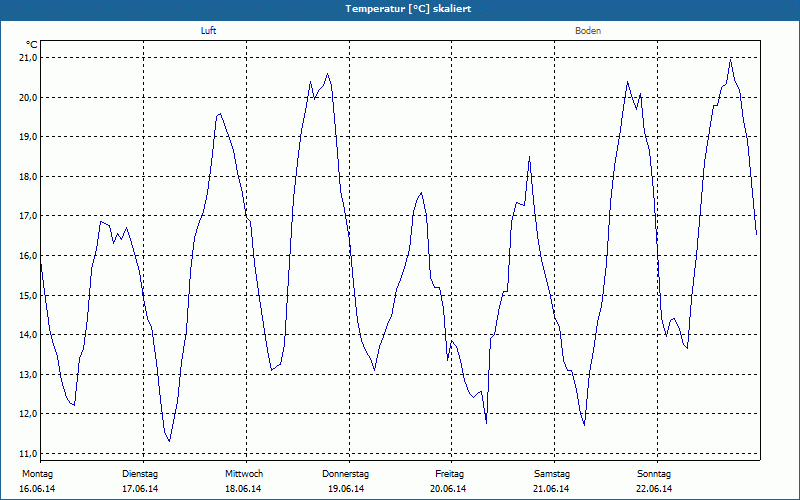Viewport: 800px width, 500px height.
Task: Click the °C unit label
Action: pyautogui.click(x=32, y=45)
